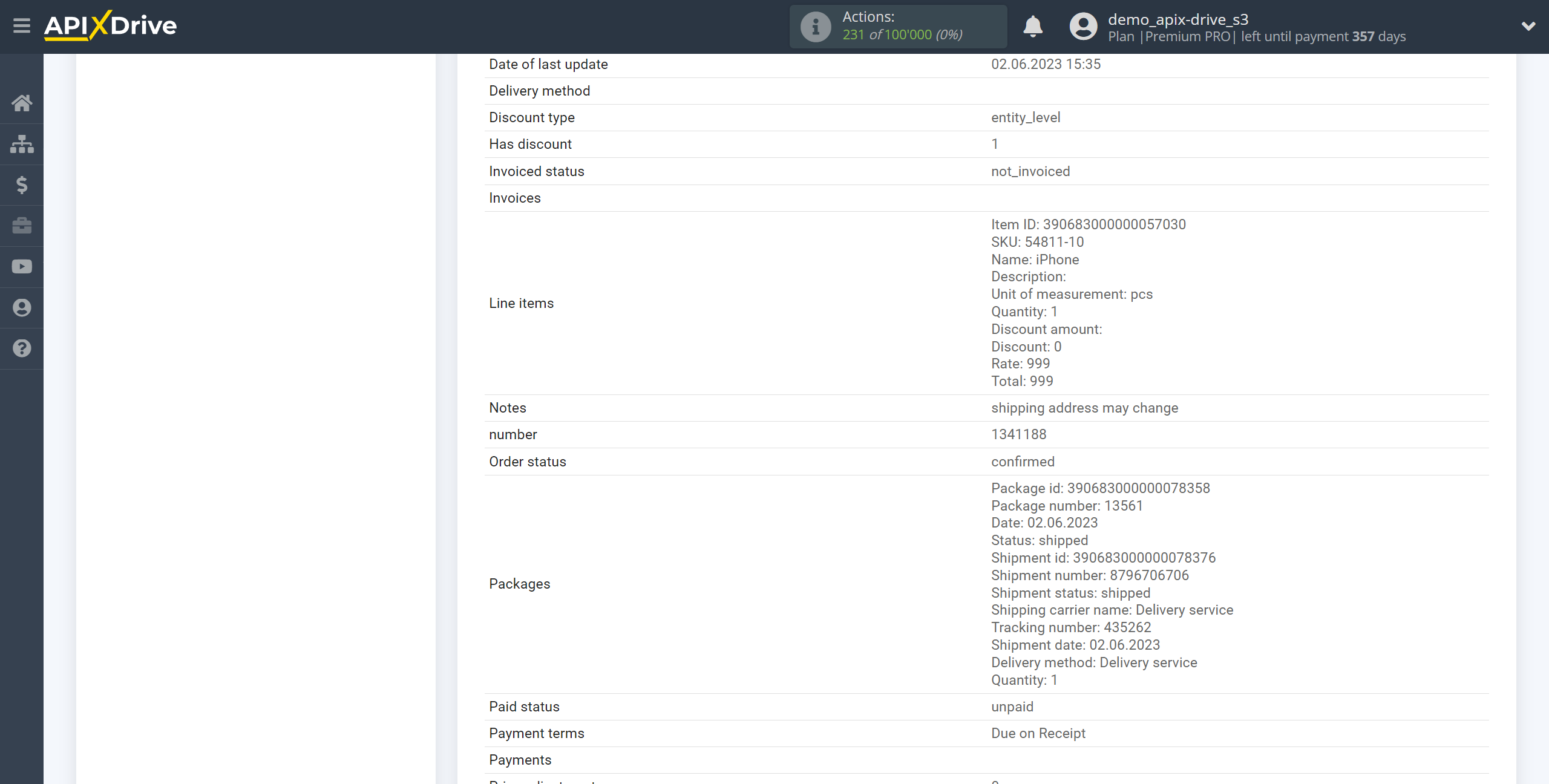Screen dimensions: 1549x784
Task: Click the Payments label
Action: pos(520,760)
